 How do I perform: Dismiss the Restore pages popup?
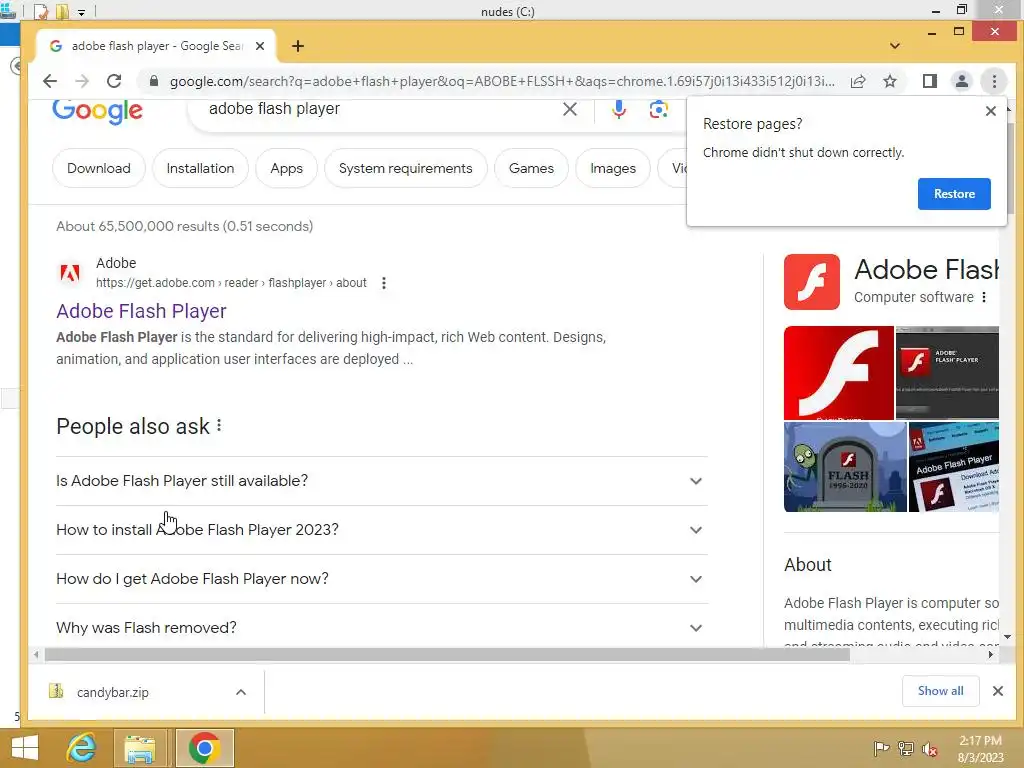[x=991, y=111]
